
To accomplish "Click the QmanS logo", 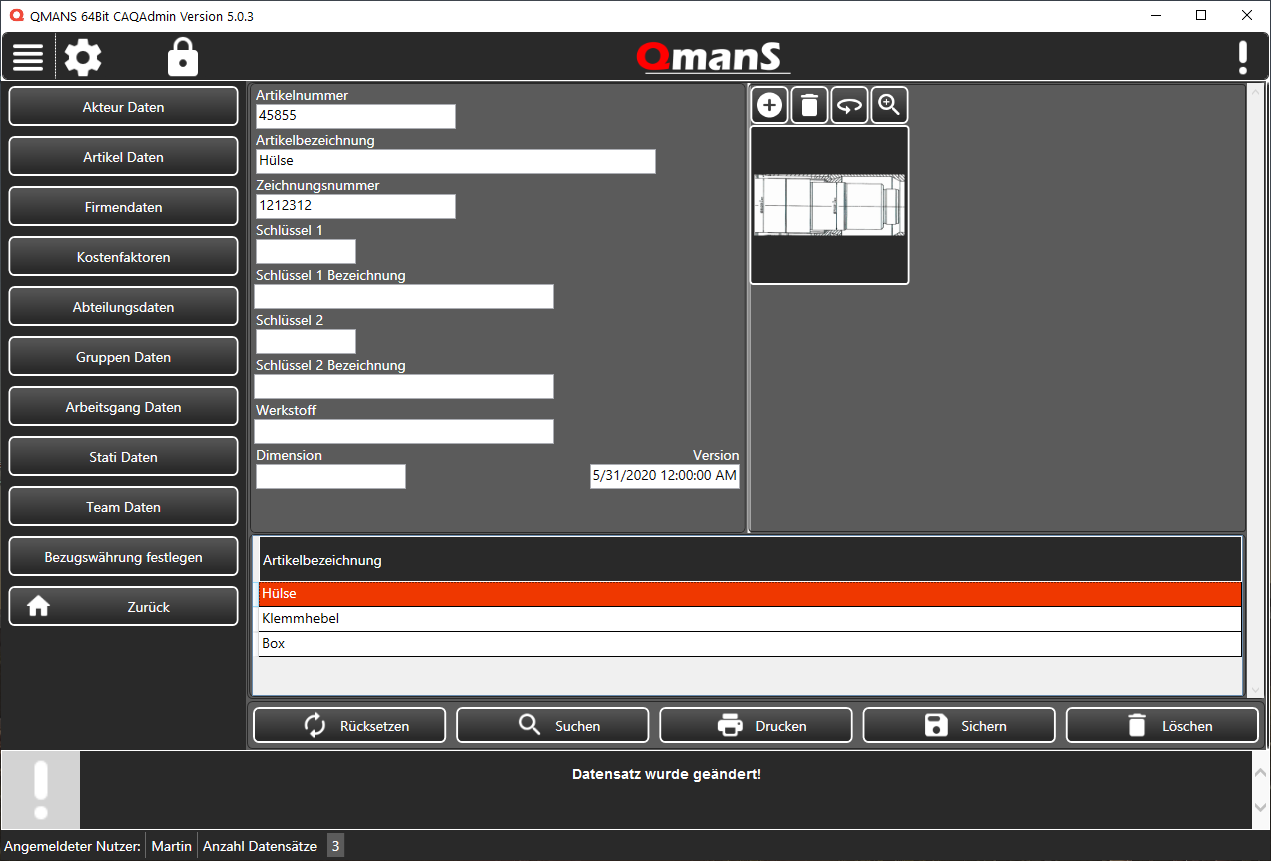I will 713,57.
